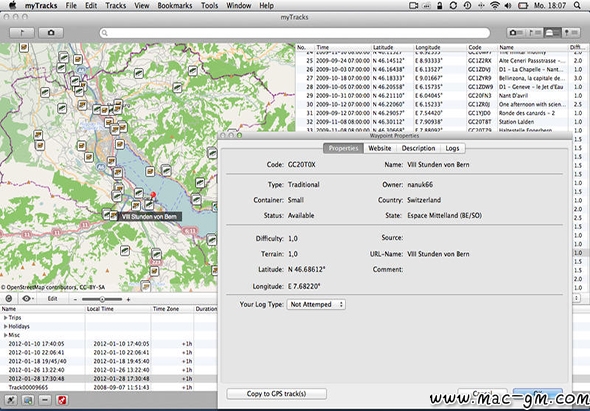The width and height of the screenshot is (590, 411).
Task: Open the Tools menu
Action: point(209,5)
